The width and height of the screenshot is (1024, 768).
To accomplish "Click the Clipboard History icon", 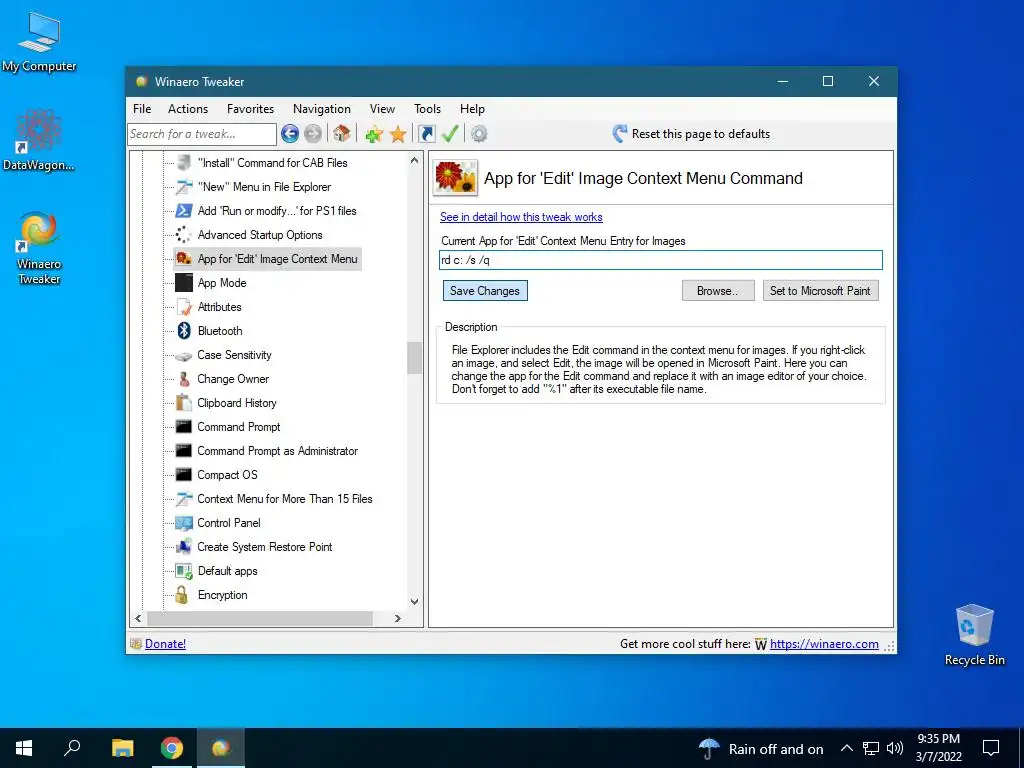I will point(184,403).
